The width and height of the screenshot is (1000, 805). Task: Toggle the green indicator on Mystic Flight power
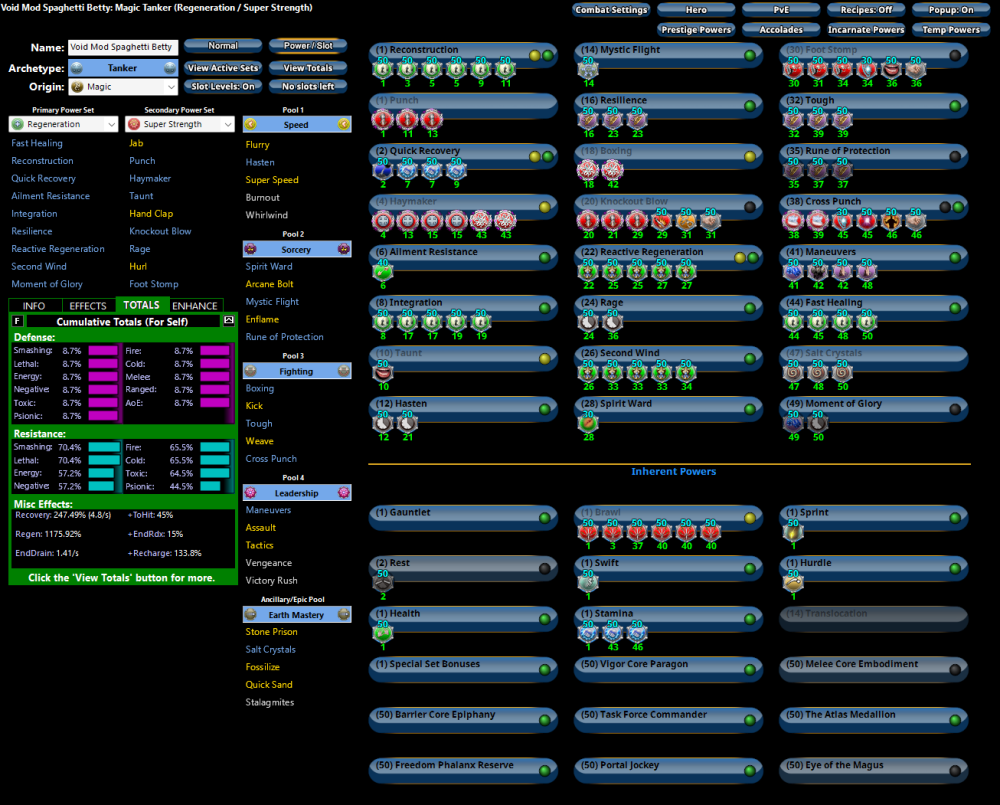point(750,53)
